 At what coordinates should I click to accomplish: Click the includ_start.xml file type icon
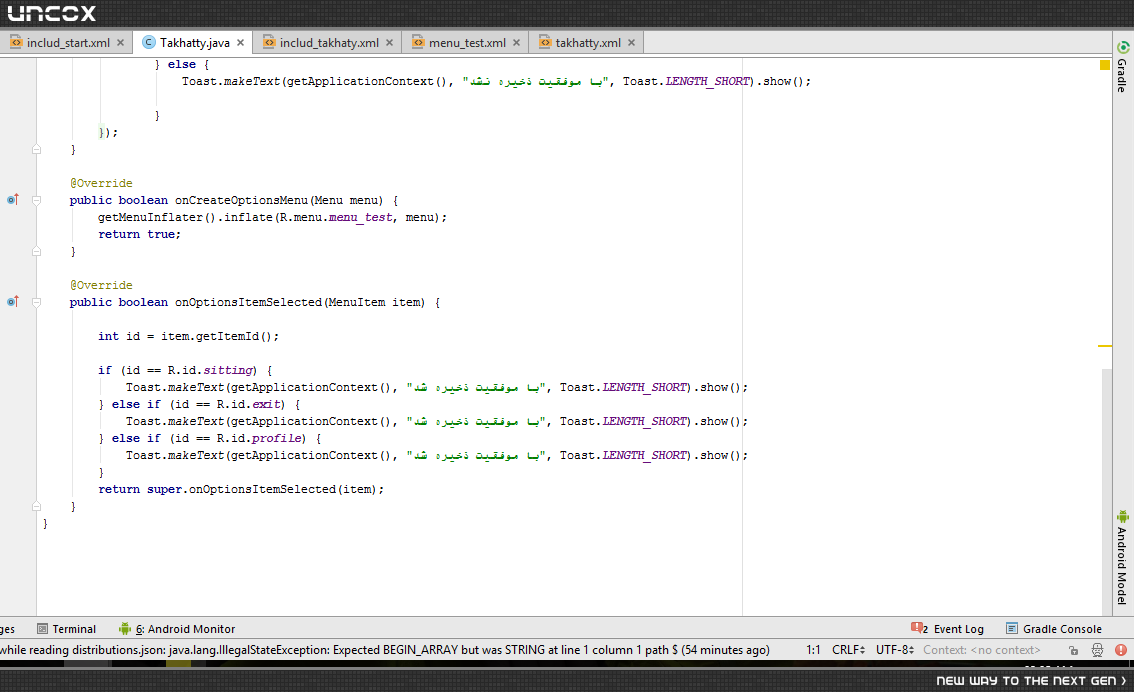click(16, 43)
